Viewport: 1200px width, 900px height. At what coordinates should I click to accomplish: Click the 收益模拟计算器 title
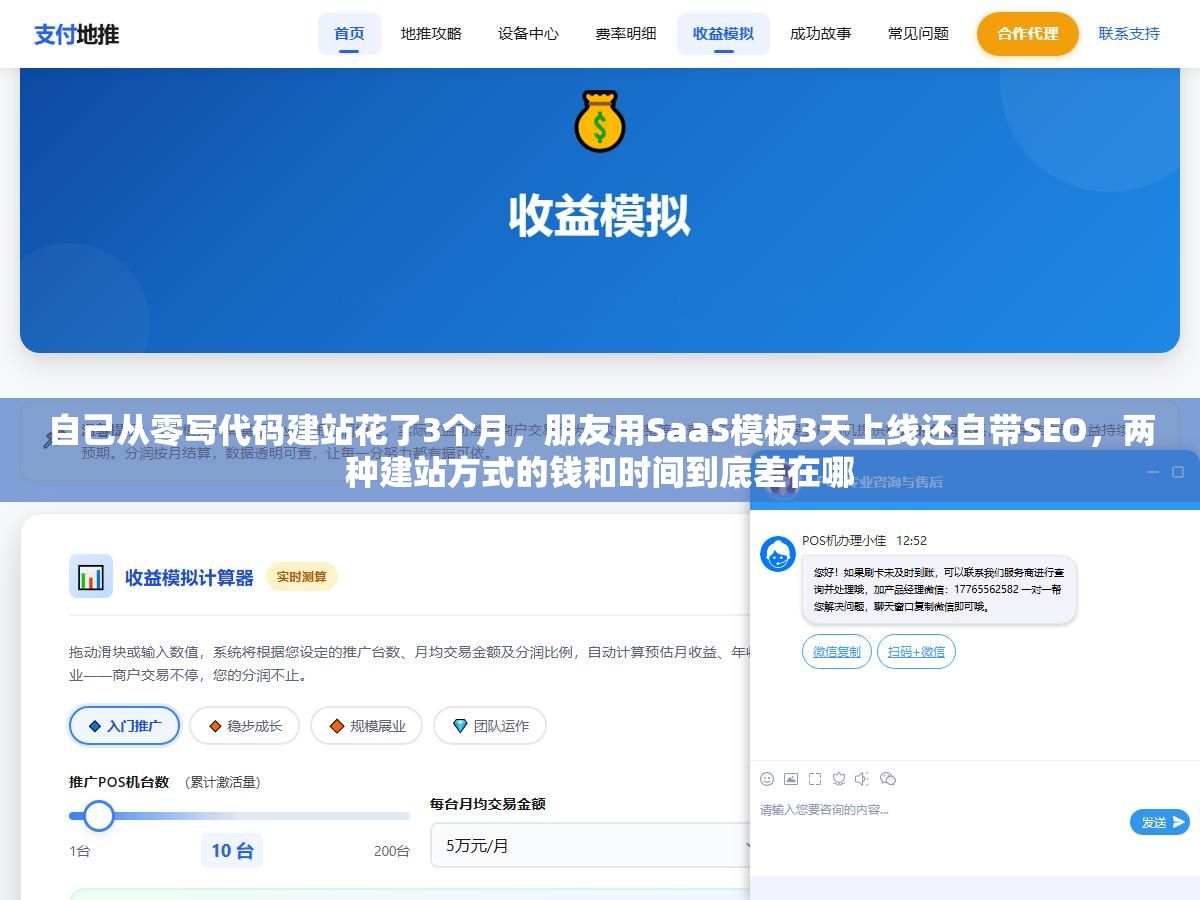(x=189, y=578)
